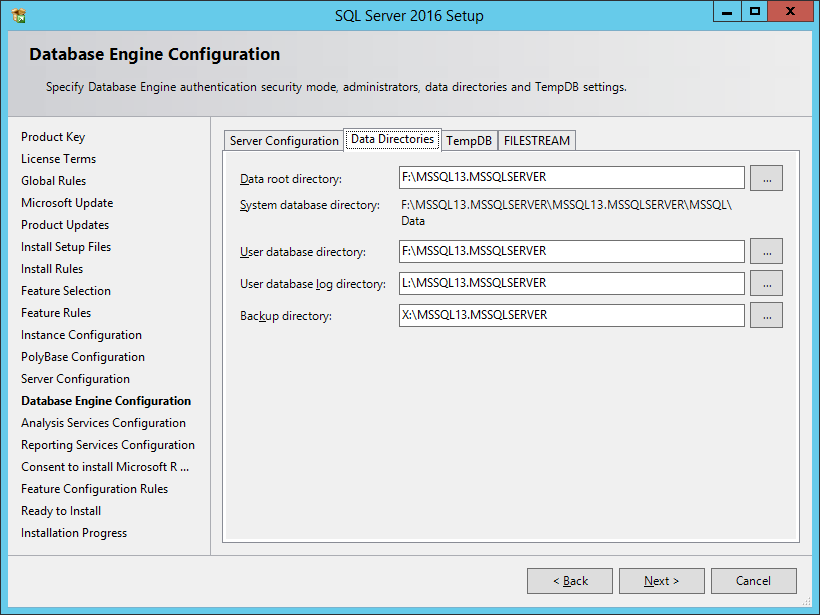Edit the Backup directory path field
This screenshot has width=820, height=615.
(x=570, y=315)
